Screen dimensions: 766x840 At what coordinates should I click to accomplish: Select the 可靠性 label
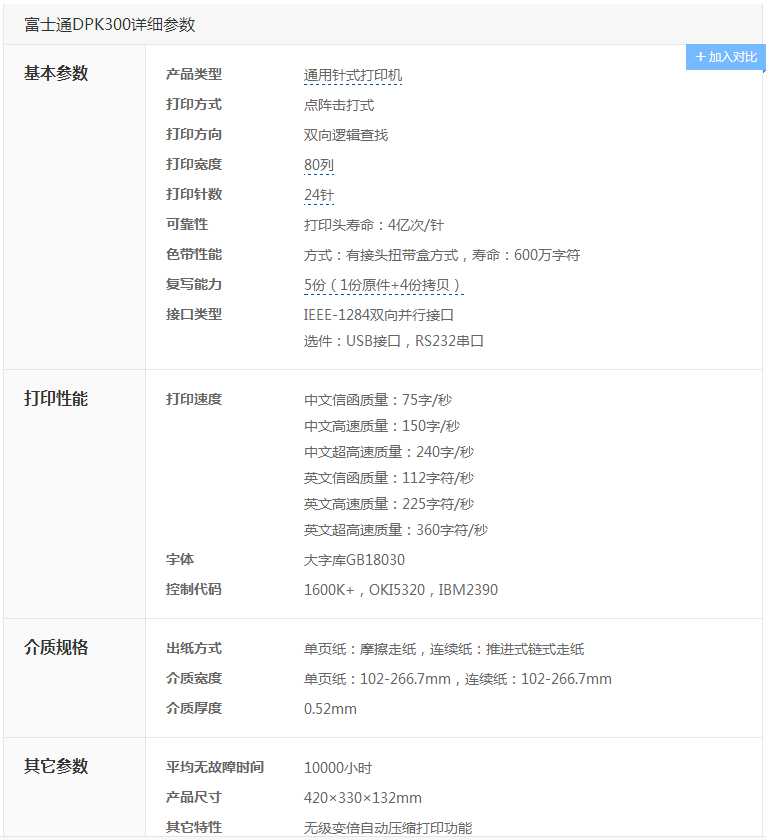tap(186, 224)
